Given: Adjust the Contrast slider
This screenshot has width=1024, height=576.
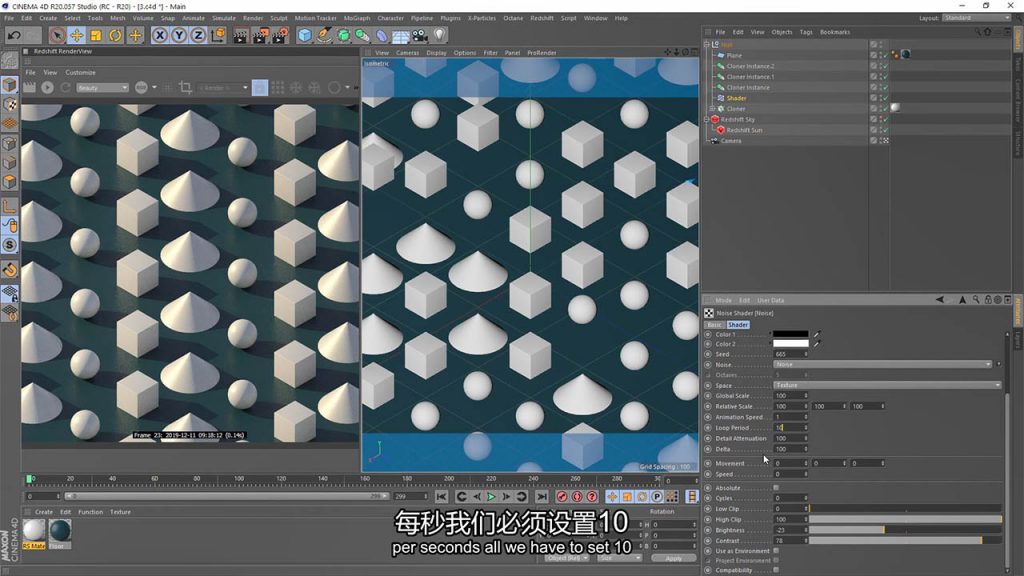Looking at the screenshot, I should point(905,541).
